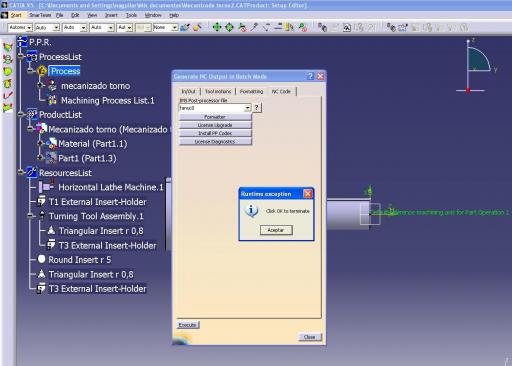Click the Aceptar button in Runtime exception
This screenshot has height=366, width=512.
pyautogui.click(x=276, y=230)
